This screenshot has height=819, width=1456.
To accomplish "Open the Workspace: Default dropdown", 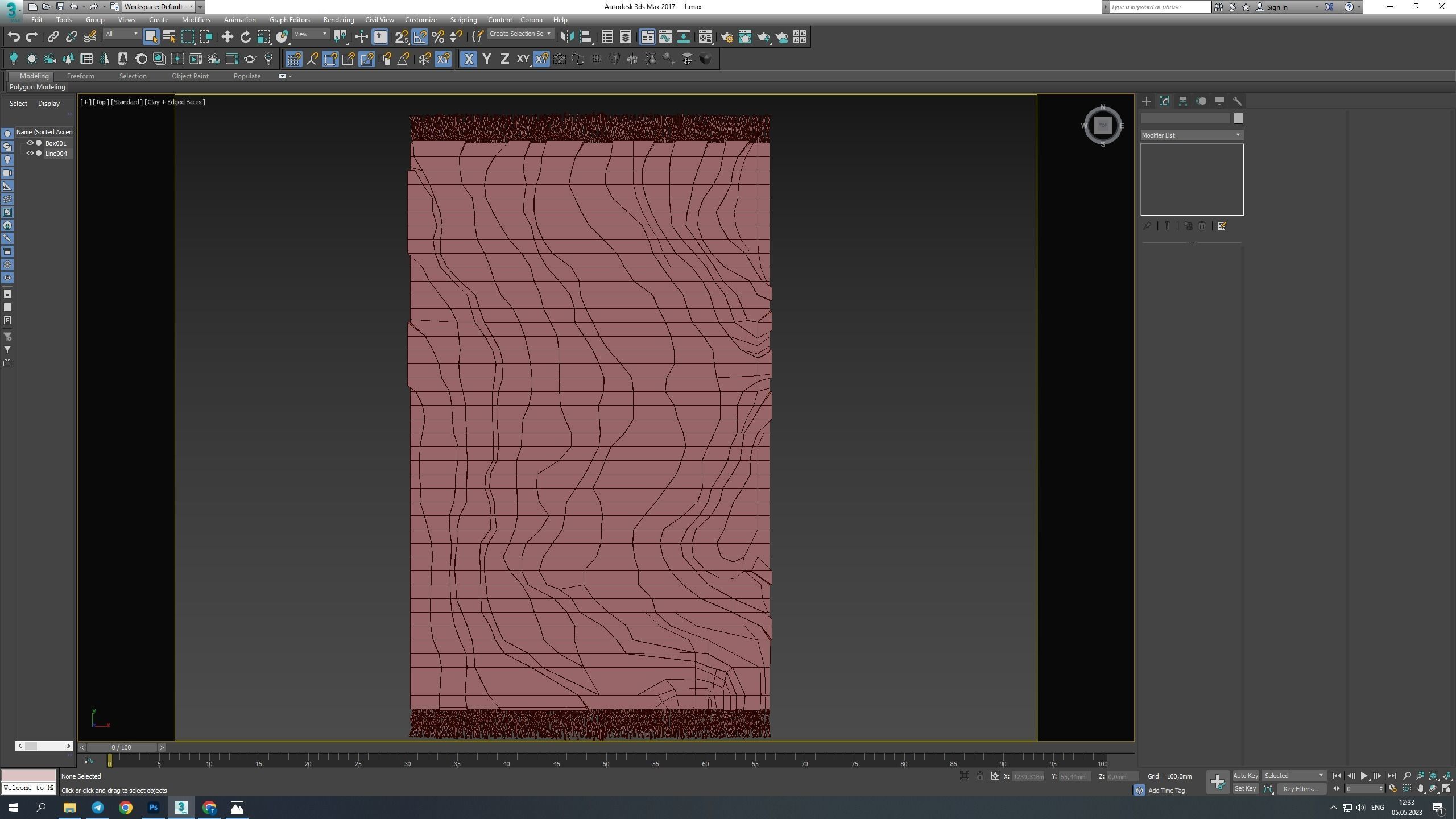I will pos(158,7).
